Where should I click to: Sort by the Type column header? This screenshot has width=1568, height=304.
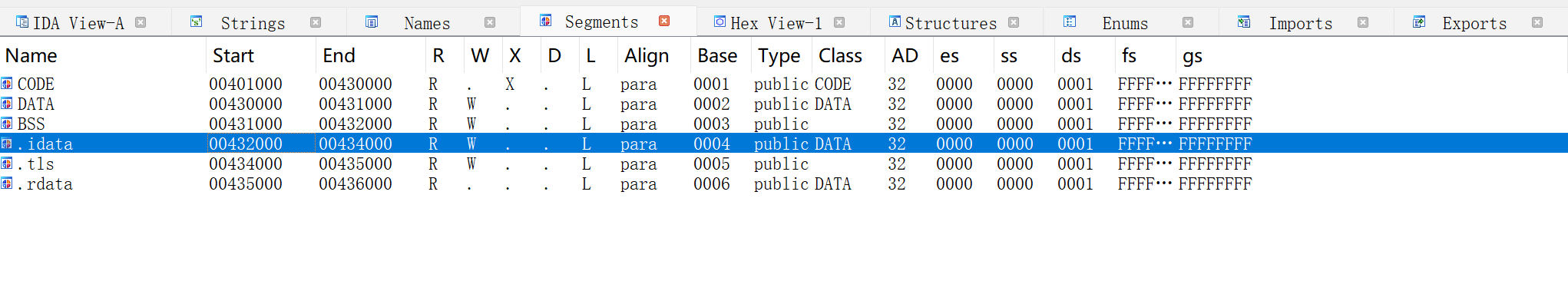(x=782, y=55)
